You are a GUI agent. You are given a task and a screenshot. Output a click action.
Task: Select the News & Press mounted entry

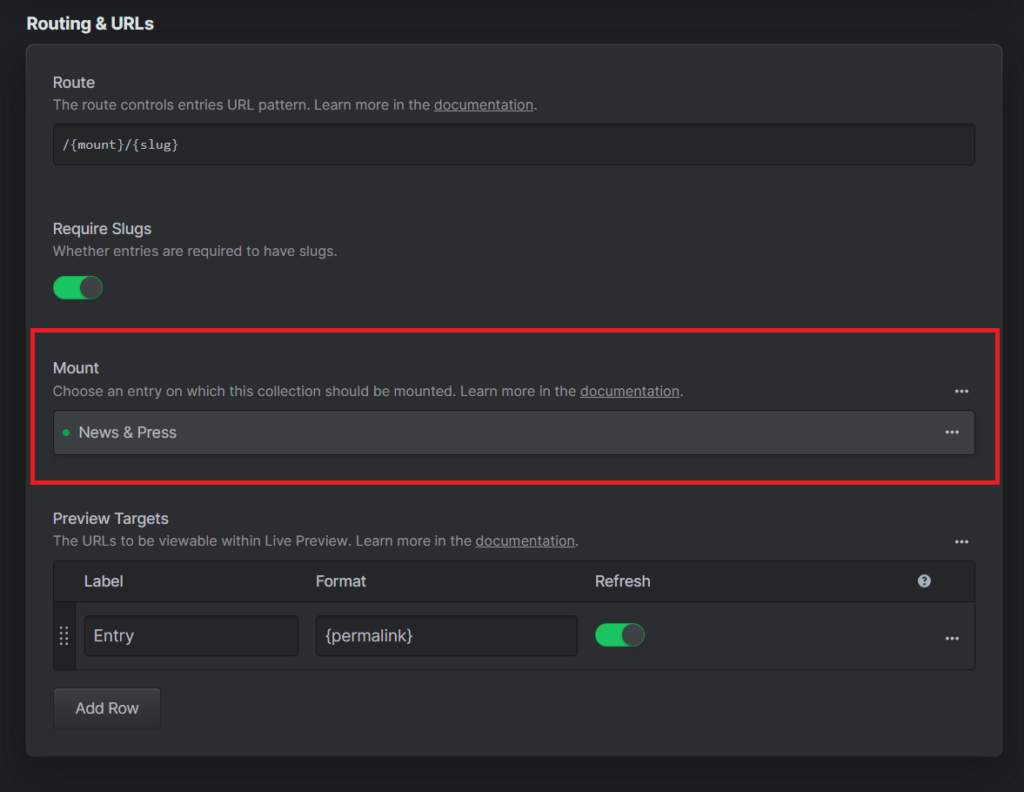click(128, 433)
